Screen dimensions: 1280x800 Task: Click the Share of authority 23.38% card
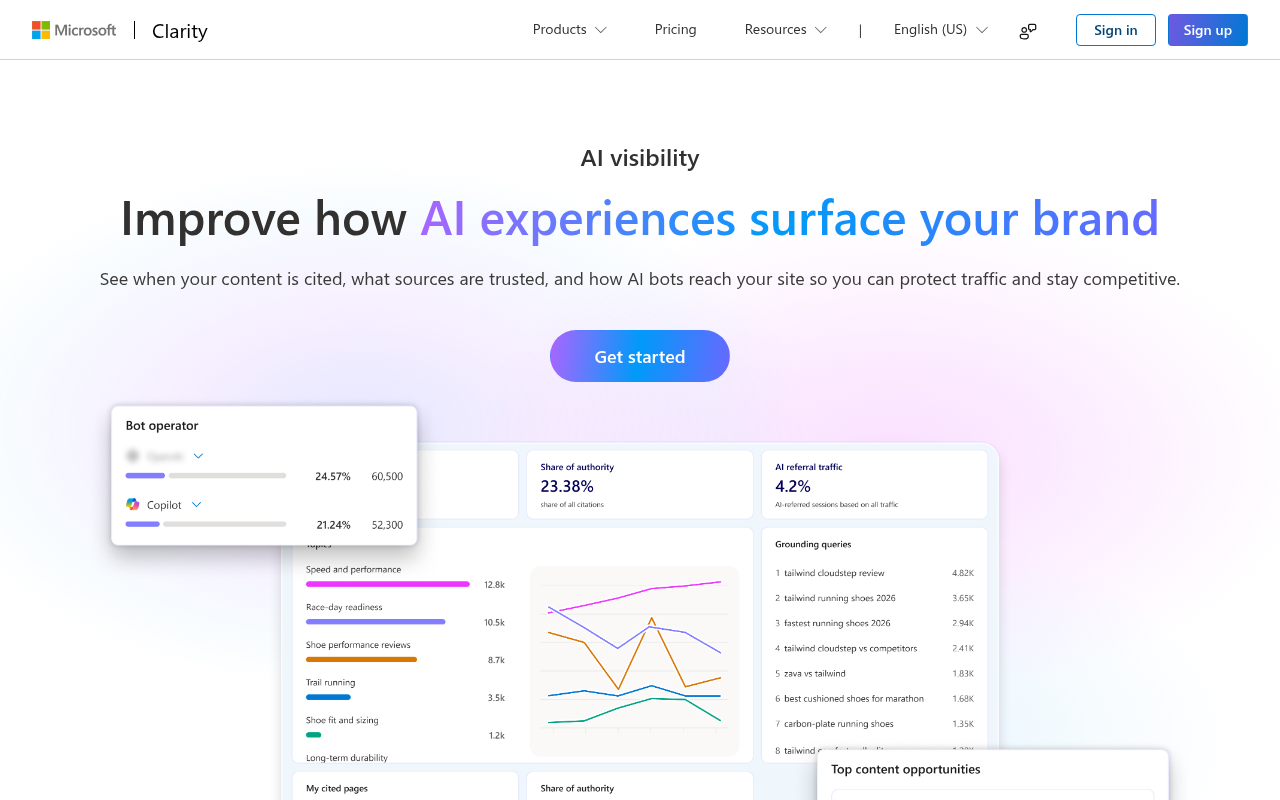click(640, 485)
